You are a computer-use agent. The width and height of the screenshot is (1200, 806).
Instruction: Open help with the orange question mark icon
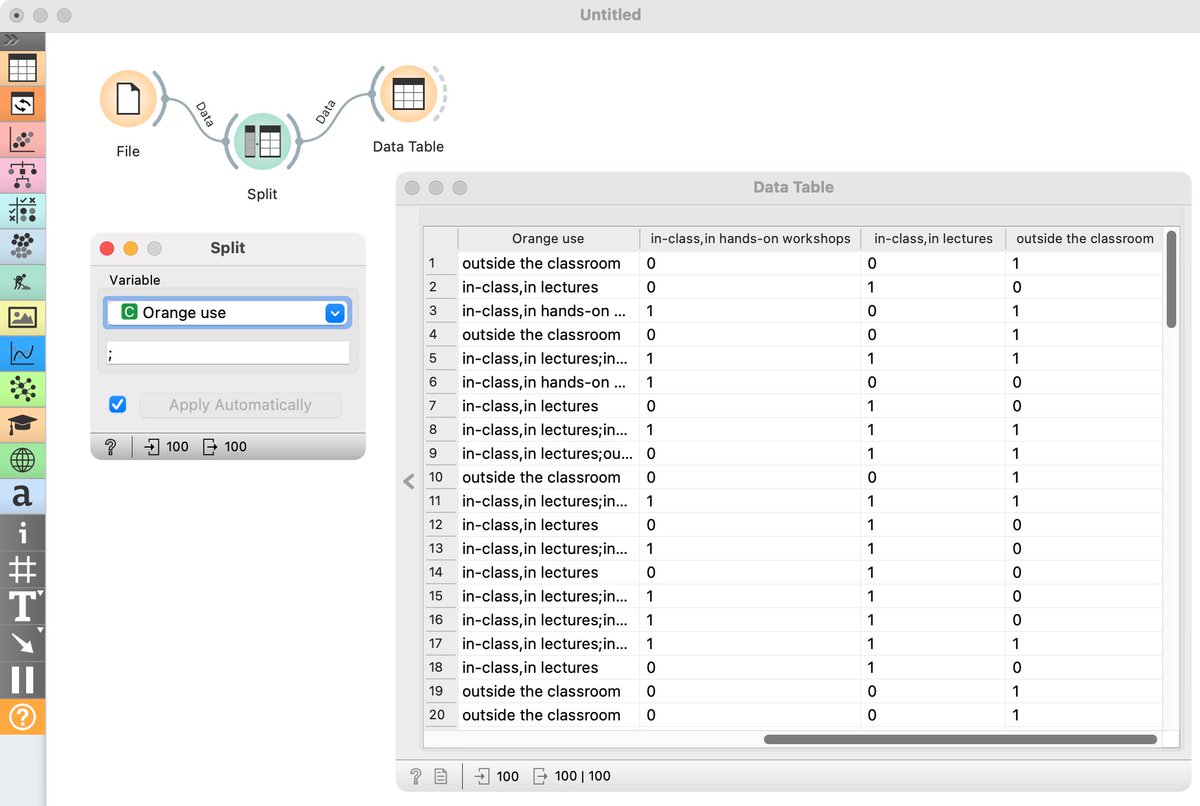[22, 716]
